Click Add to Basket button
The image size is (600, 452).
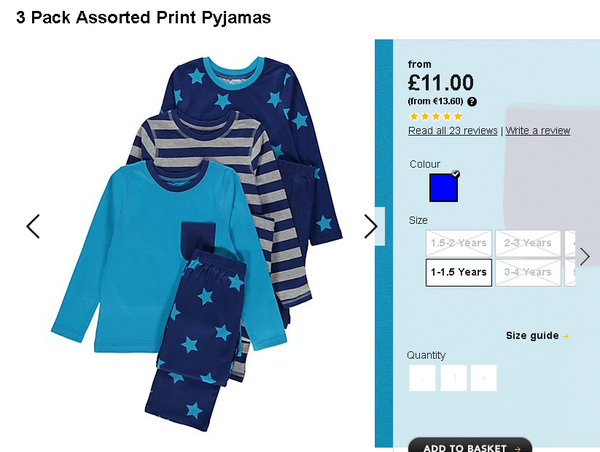[x=470, y=445]
